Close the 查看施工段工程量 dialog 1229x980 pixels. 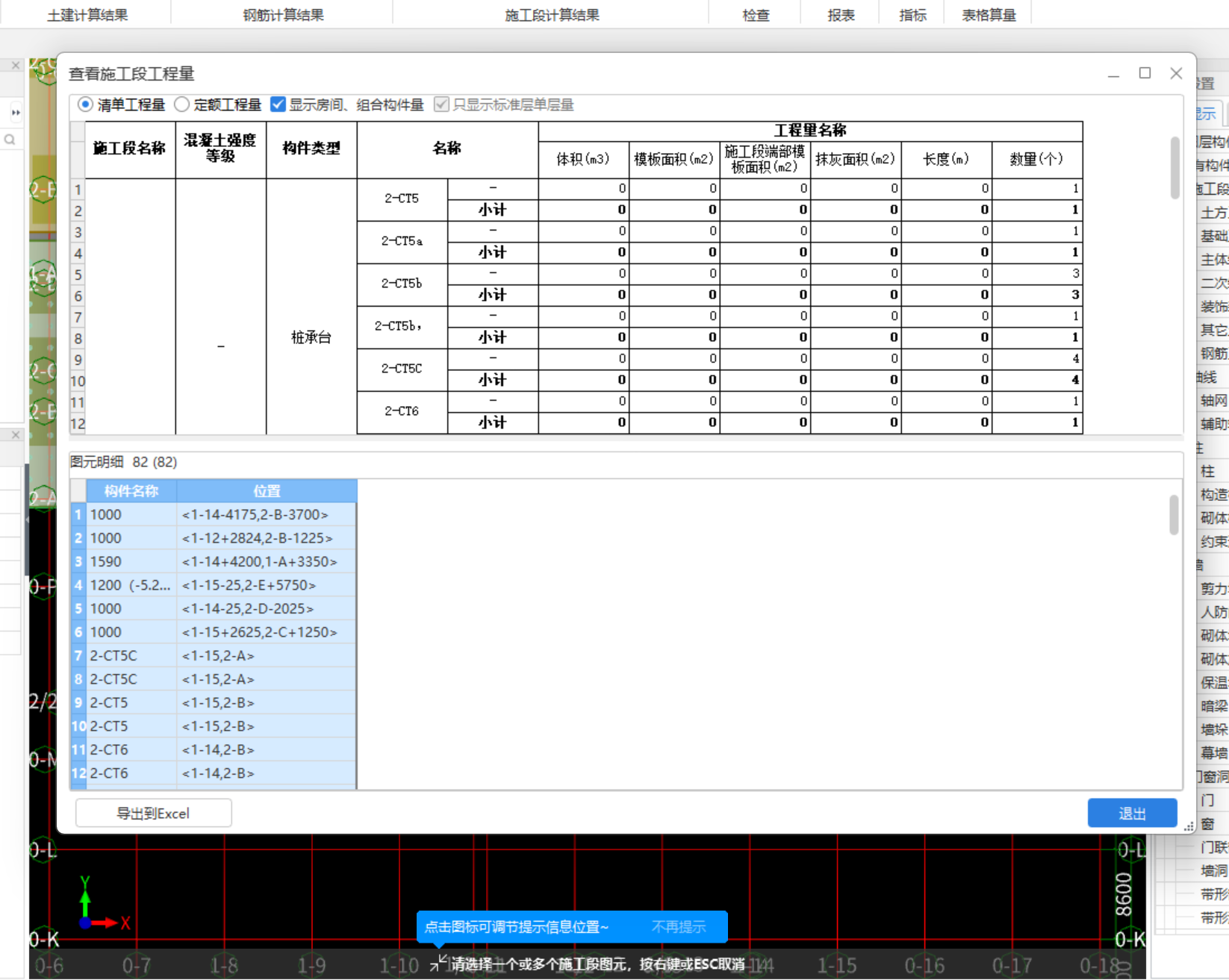coord(1176,73)
